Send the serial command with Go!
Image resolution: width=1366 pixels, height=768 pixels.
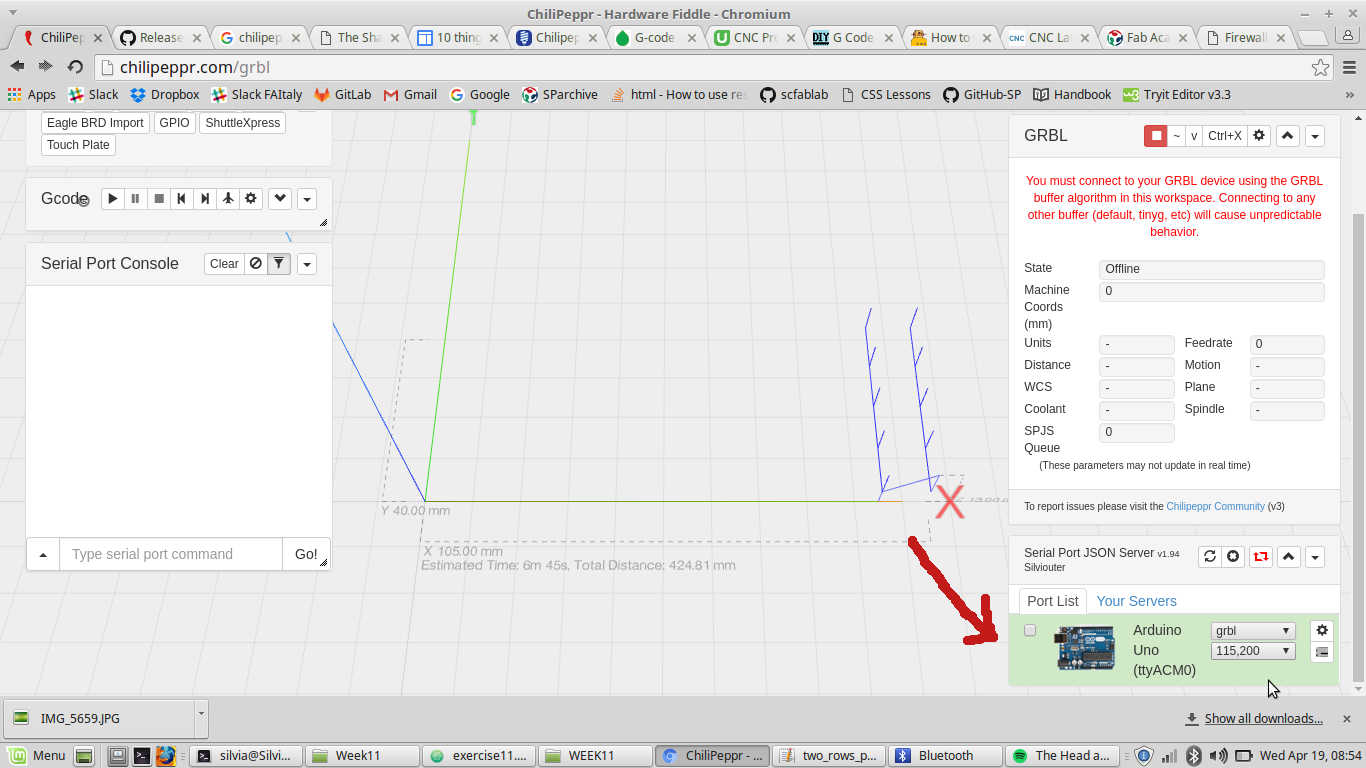click(306, 554)
